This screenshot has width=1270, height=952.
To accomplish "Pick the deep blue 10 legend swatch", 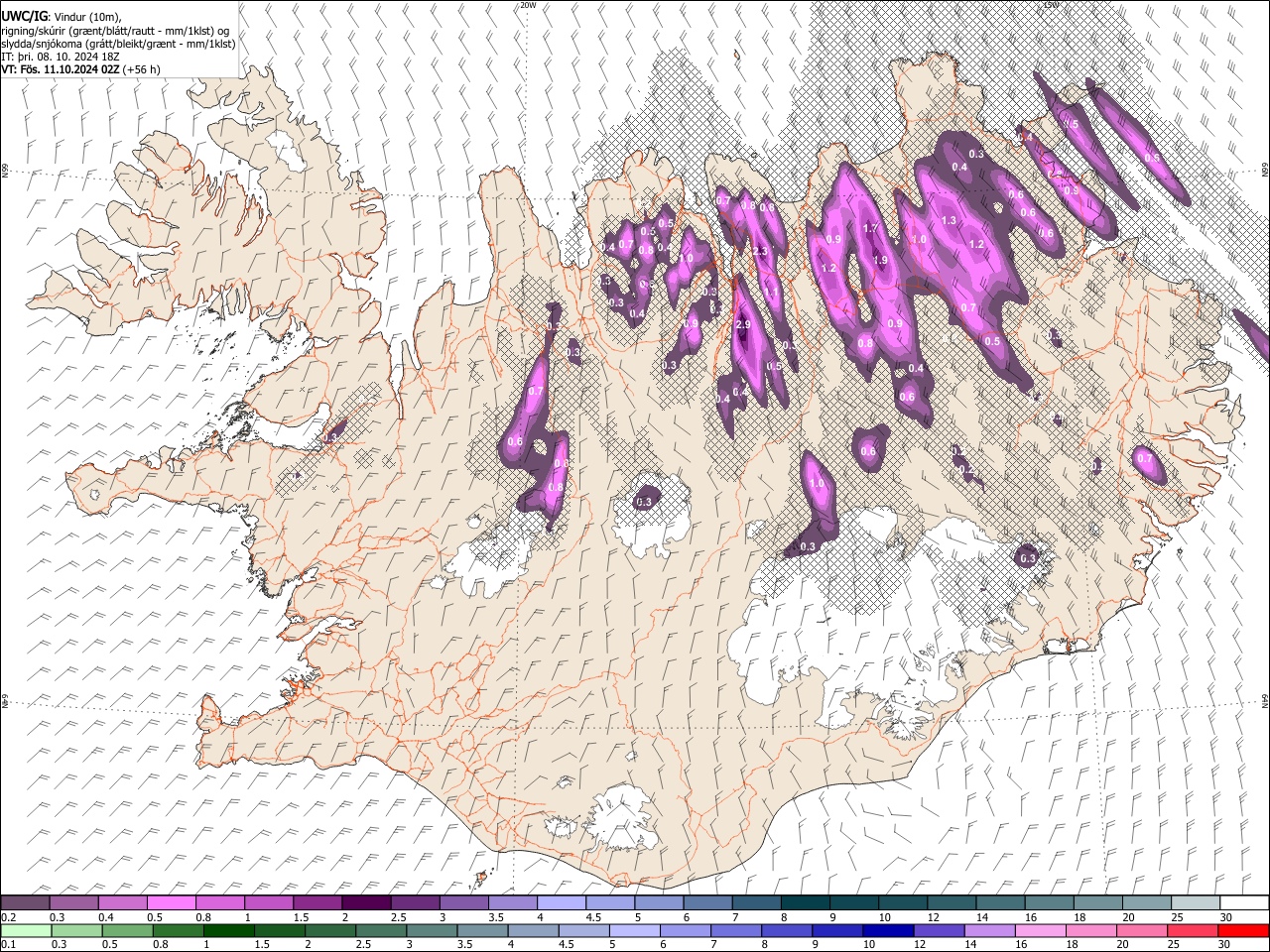I will pos(887,930).
